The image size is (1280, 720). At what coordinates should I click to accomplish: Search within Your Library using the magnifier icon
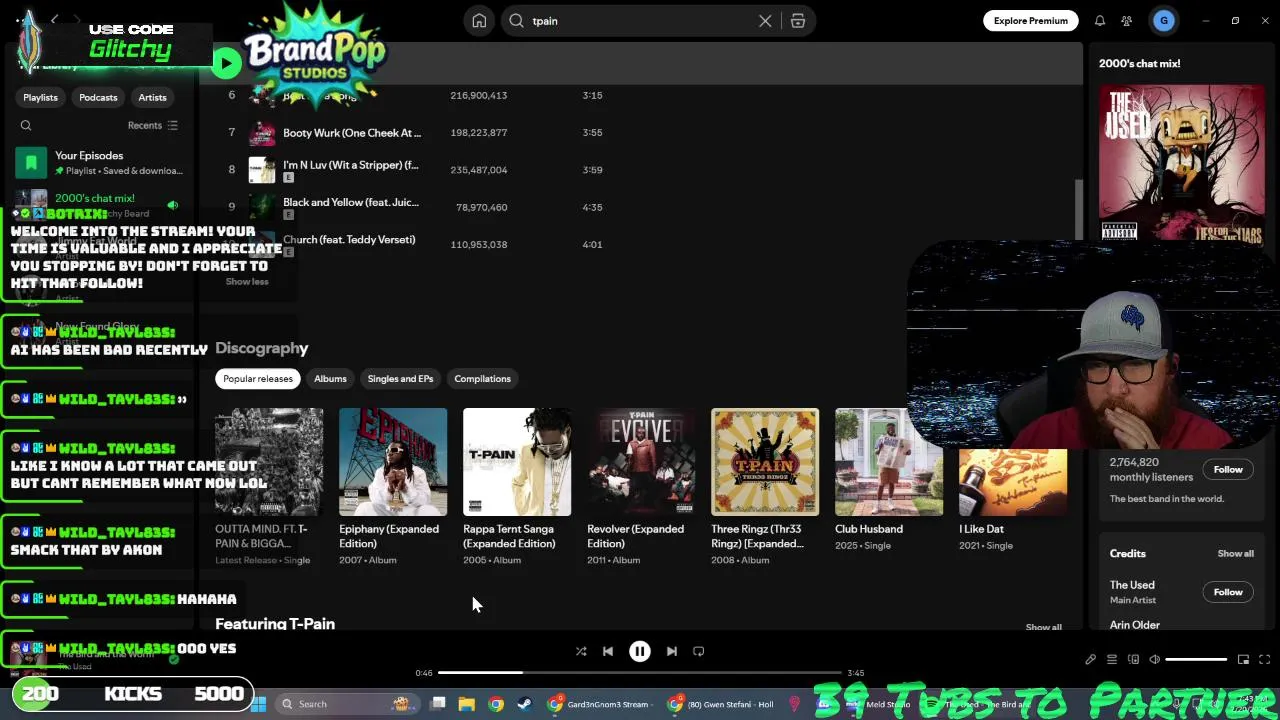tap(26, 126)
